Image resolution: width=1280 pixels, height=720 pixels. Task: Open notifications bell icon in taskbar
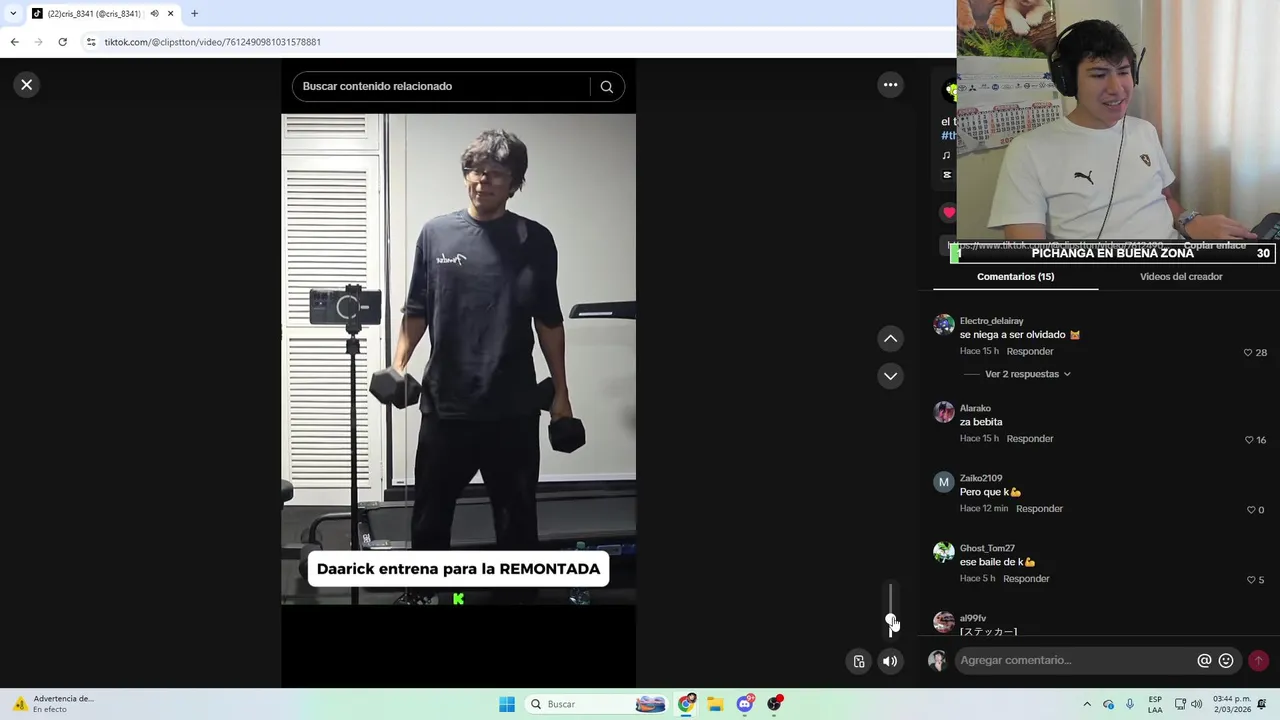(1262, 704)
